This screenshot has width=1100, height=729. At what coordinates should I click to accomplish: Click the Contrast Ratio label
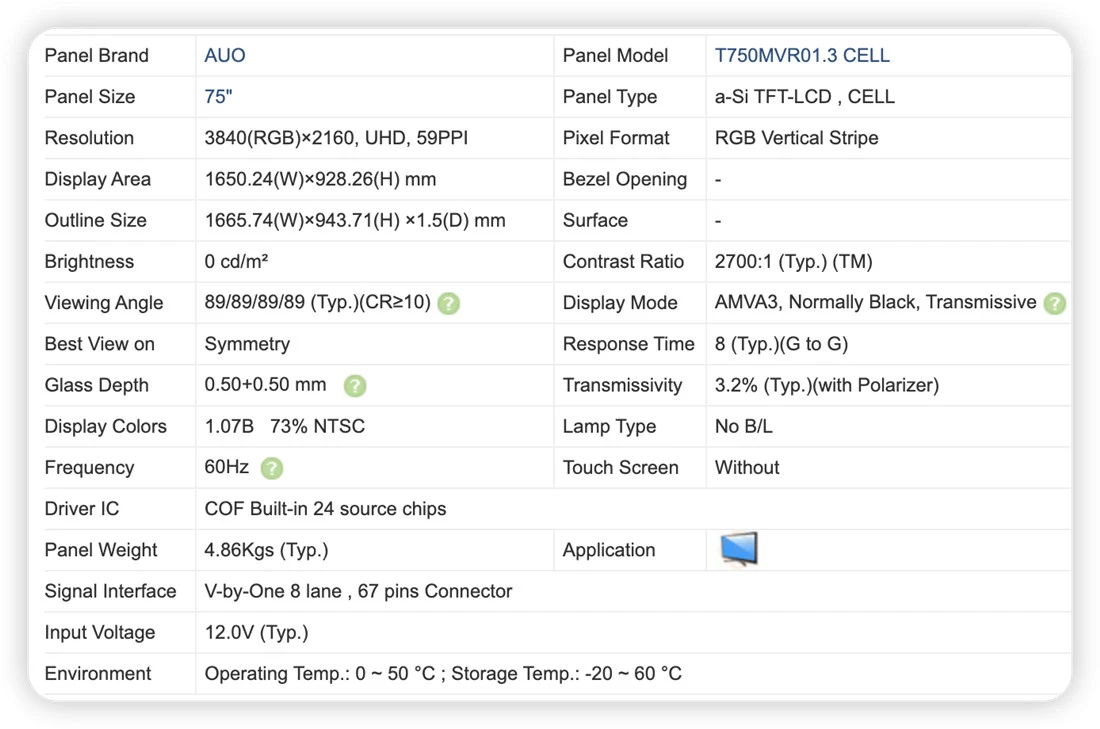622,262
